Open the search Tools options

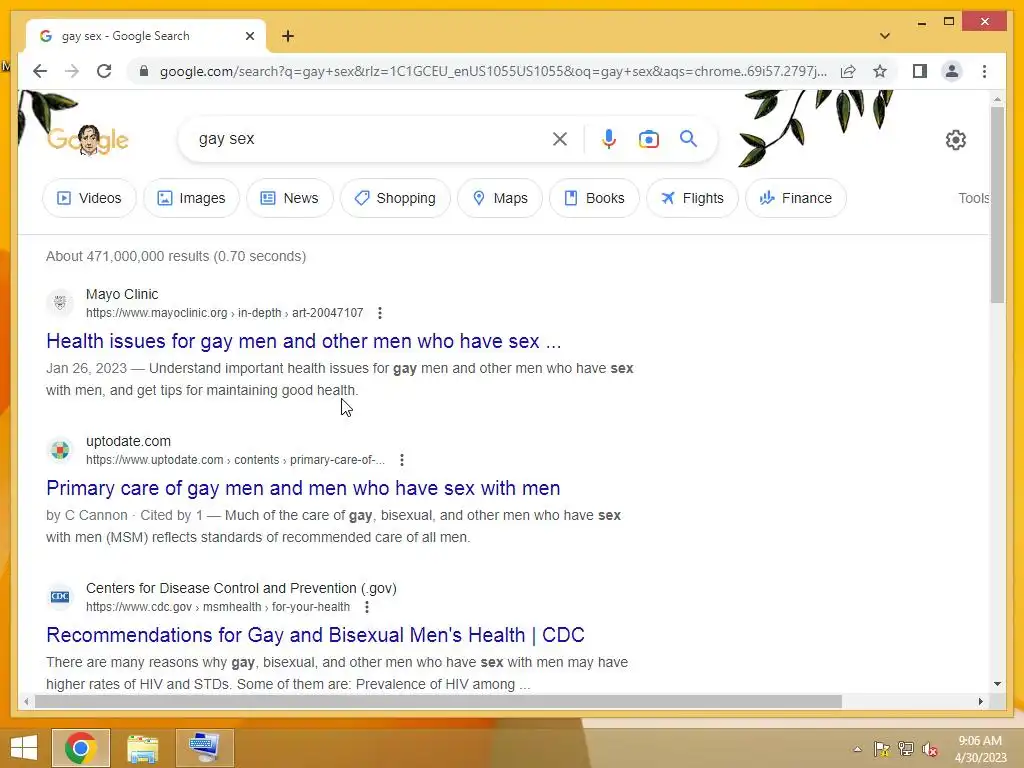click(x=974, y=198)
